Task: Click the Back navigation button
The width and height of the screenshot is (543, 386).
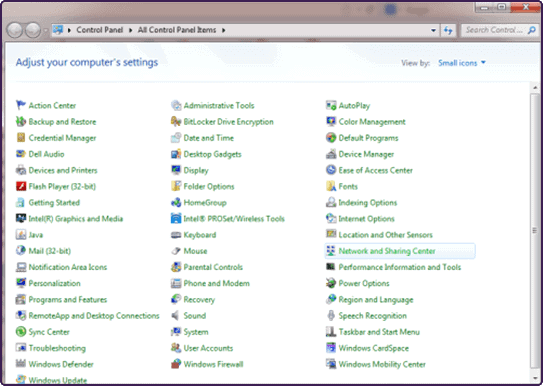Action: (15, 30)
